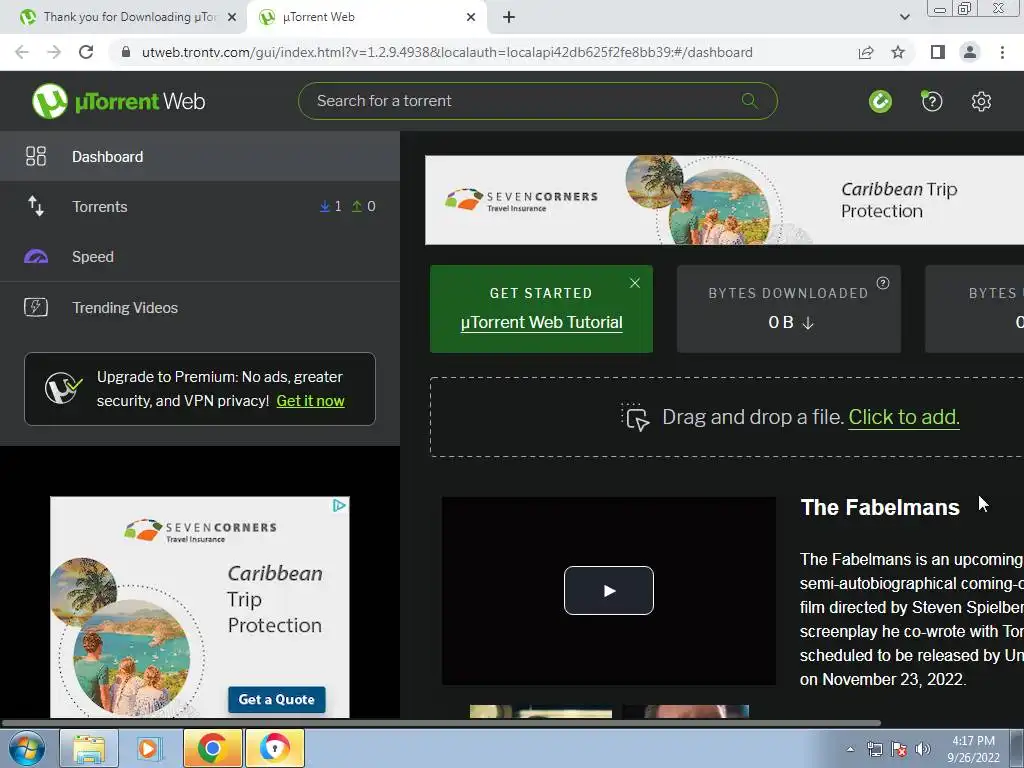Click the Bytes Downloaded card
This screenshot has width=1024, height=768.
click(789, 309)
